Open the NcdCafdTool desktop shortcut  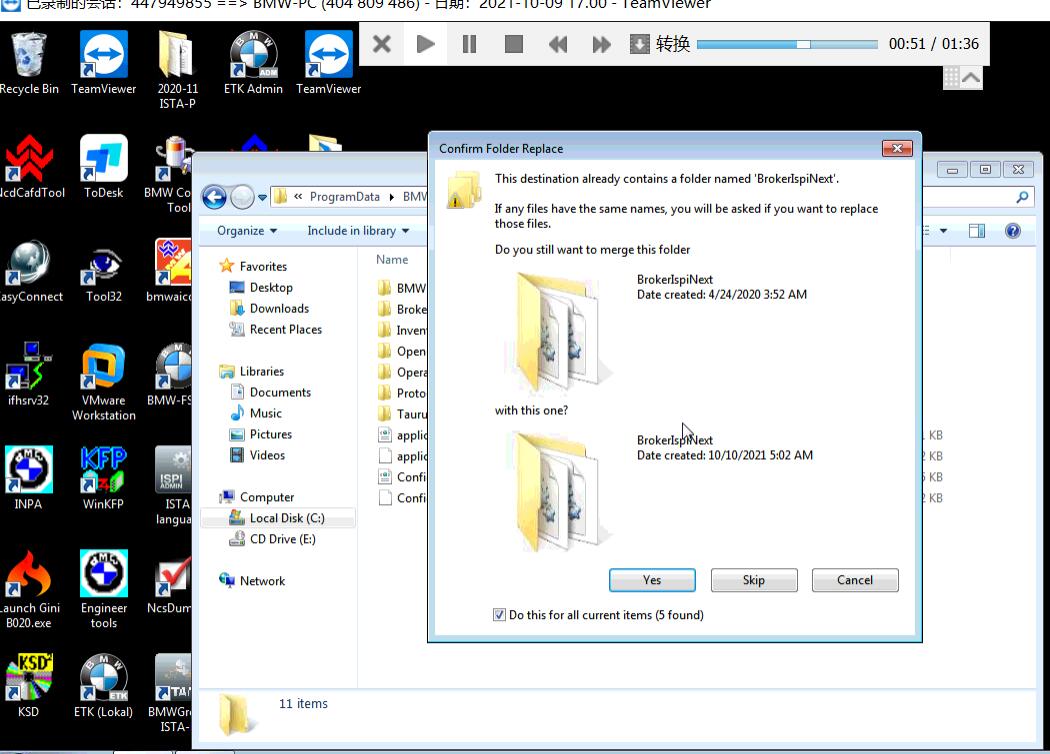coord(29,167)
